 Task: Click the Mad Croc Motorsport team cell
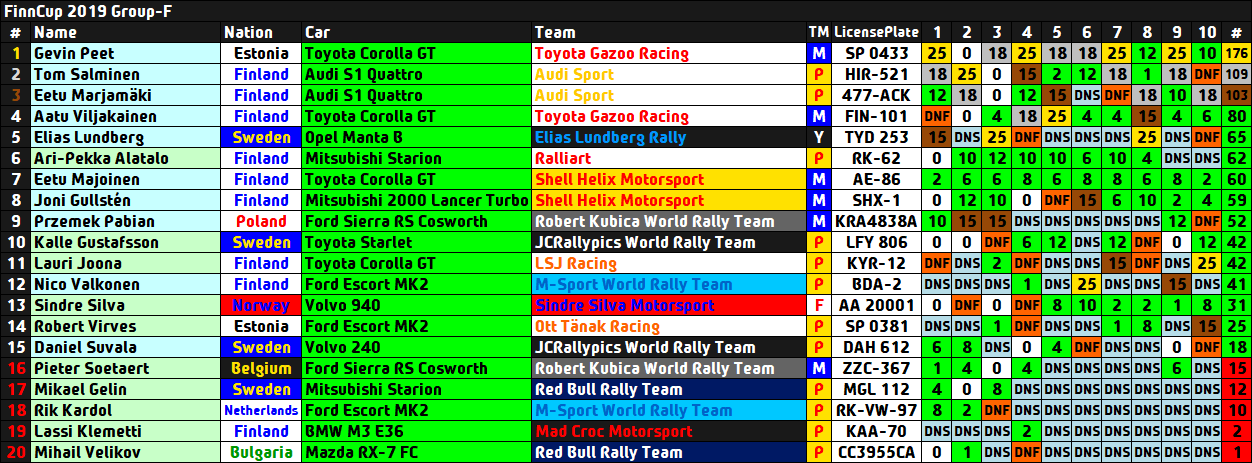click(x=669, y=431)
